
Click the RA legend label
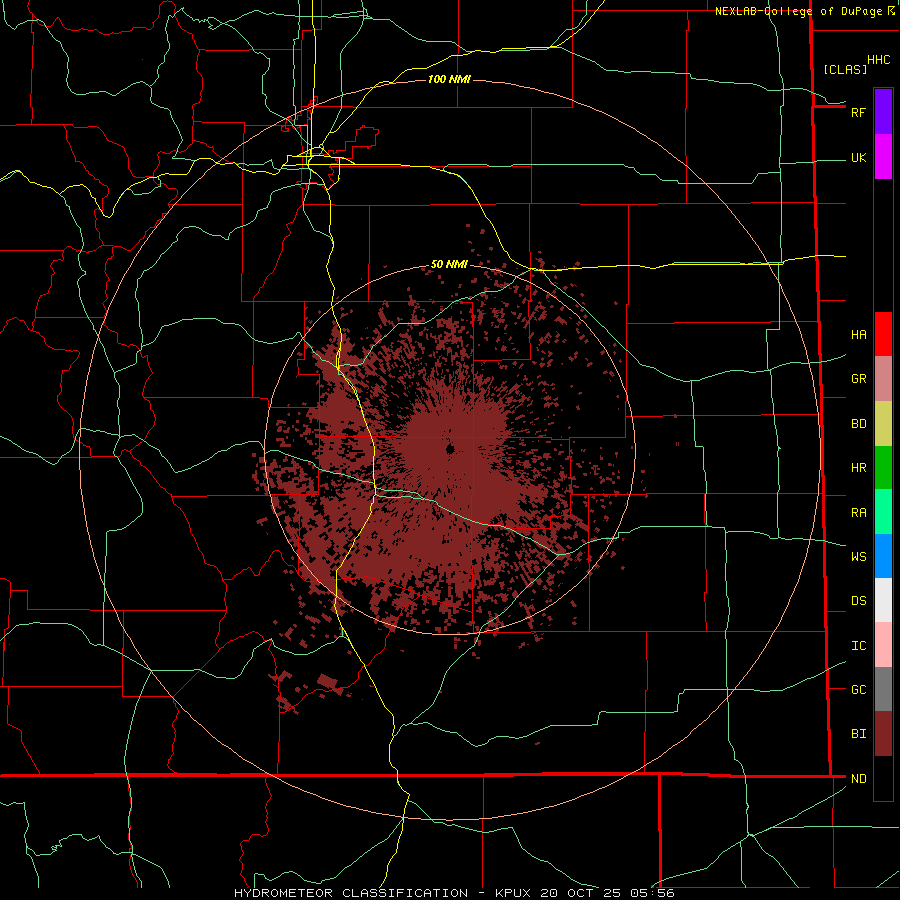858,513
